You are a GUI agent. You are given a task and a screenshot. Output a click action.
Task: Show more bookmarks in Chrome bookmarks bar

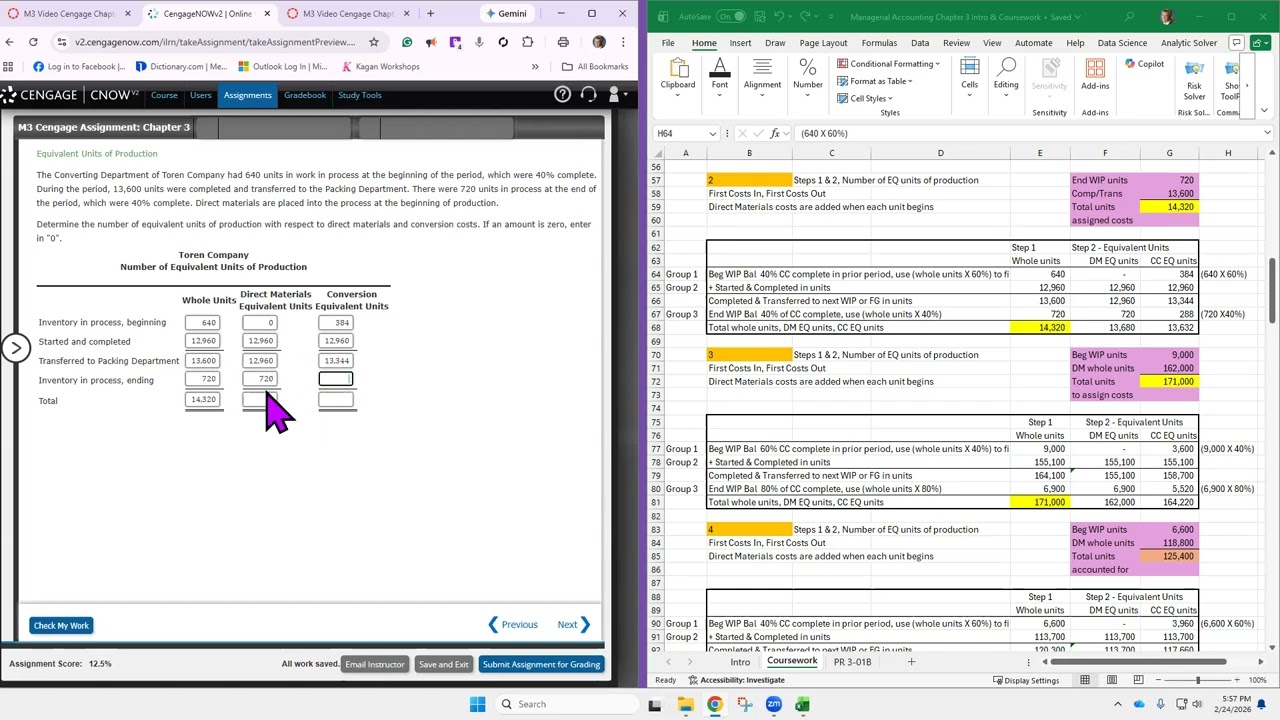[535, 67]
